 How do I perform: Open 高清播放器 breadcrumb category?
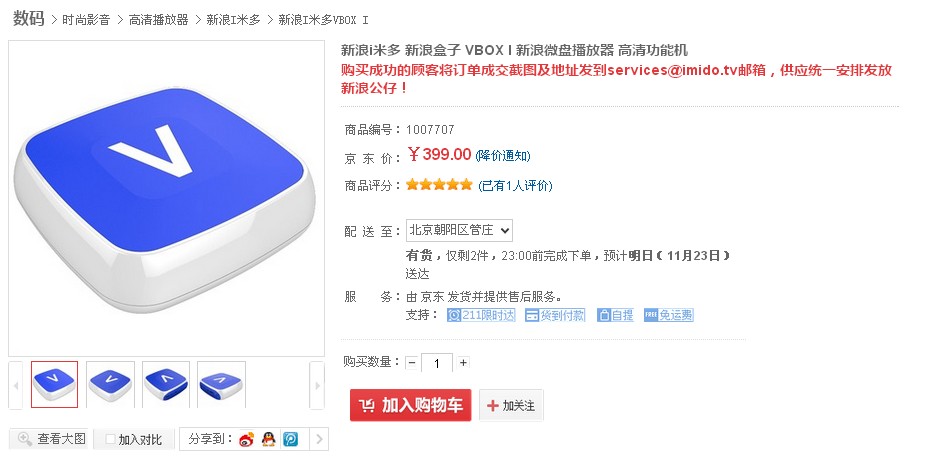[159, 20]
